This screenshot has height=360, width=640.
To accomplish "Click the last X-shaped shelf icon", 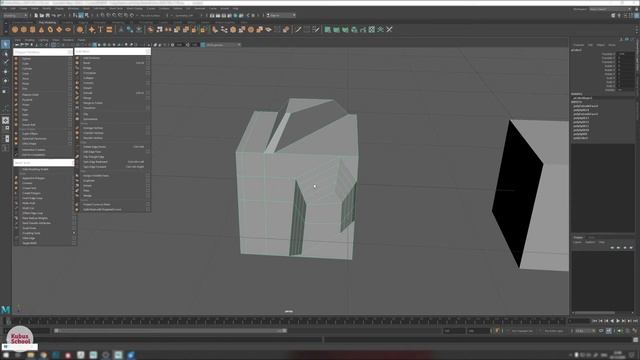I will click(389, 29).
